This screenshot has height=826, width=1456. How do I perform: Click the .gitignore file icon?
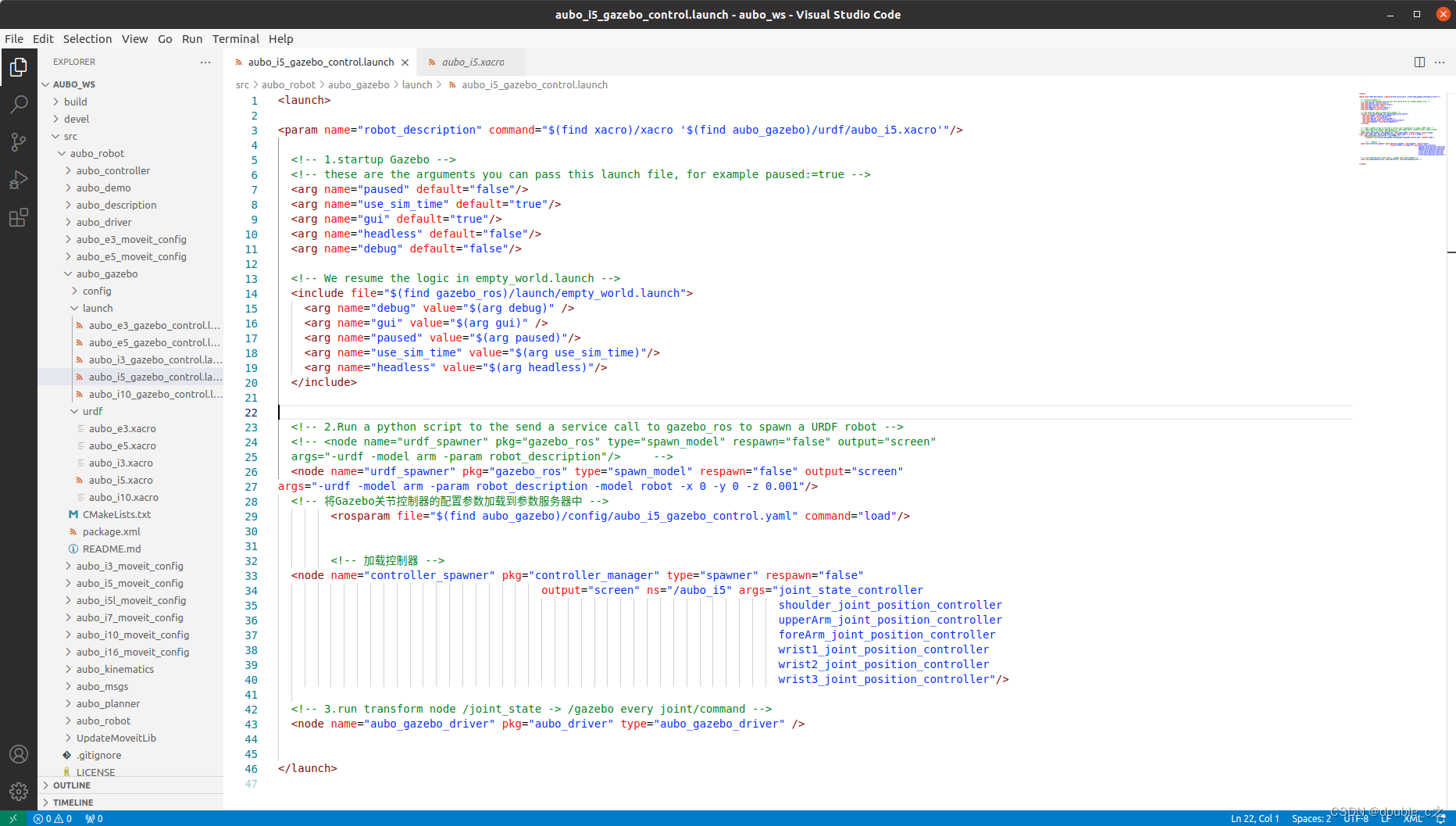coord(67,755)
